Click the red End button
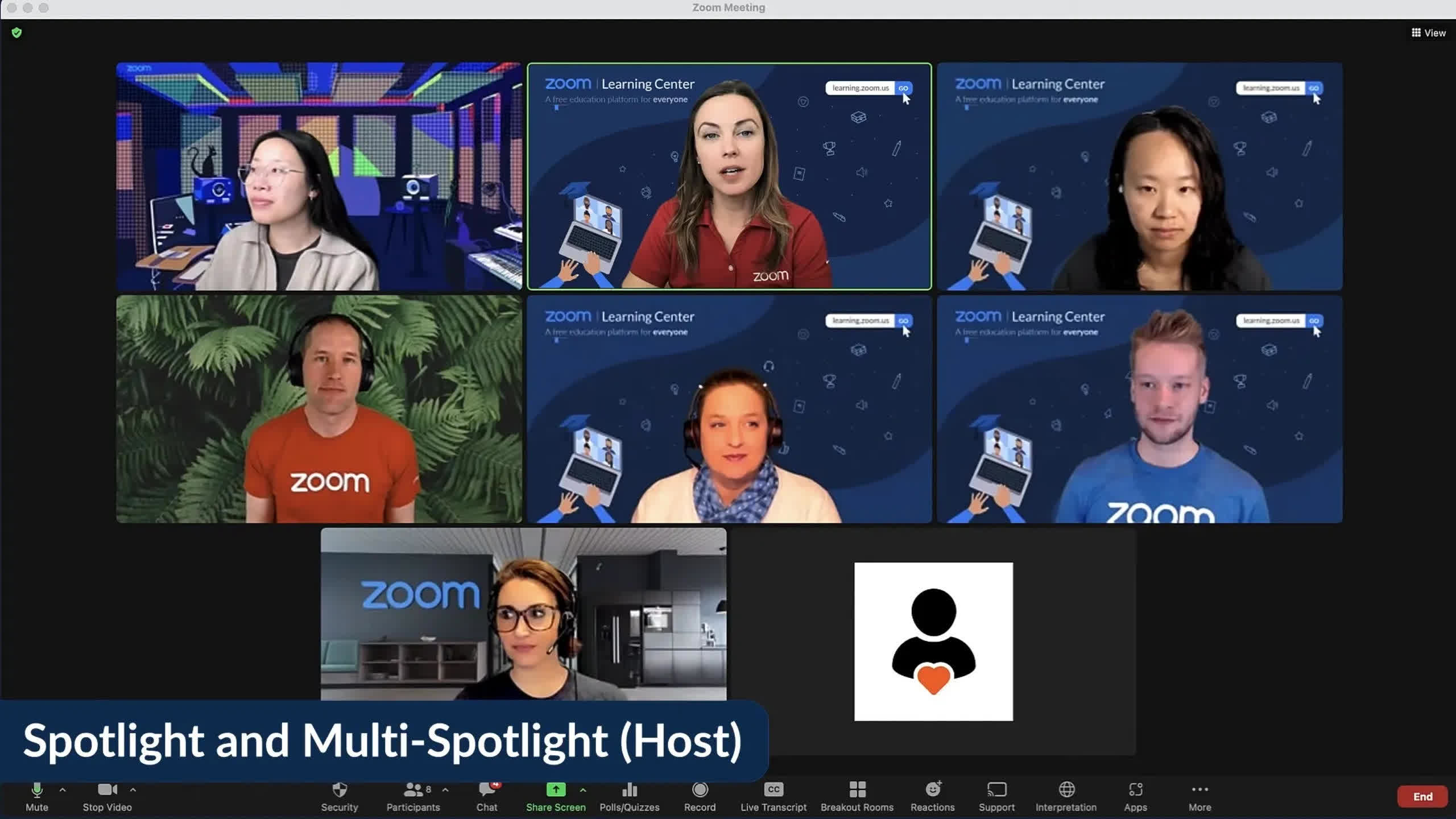This screenshot has height=819, width=1456. (x=1422, y=796)
